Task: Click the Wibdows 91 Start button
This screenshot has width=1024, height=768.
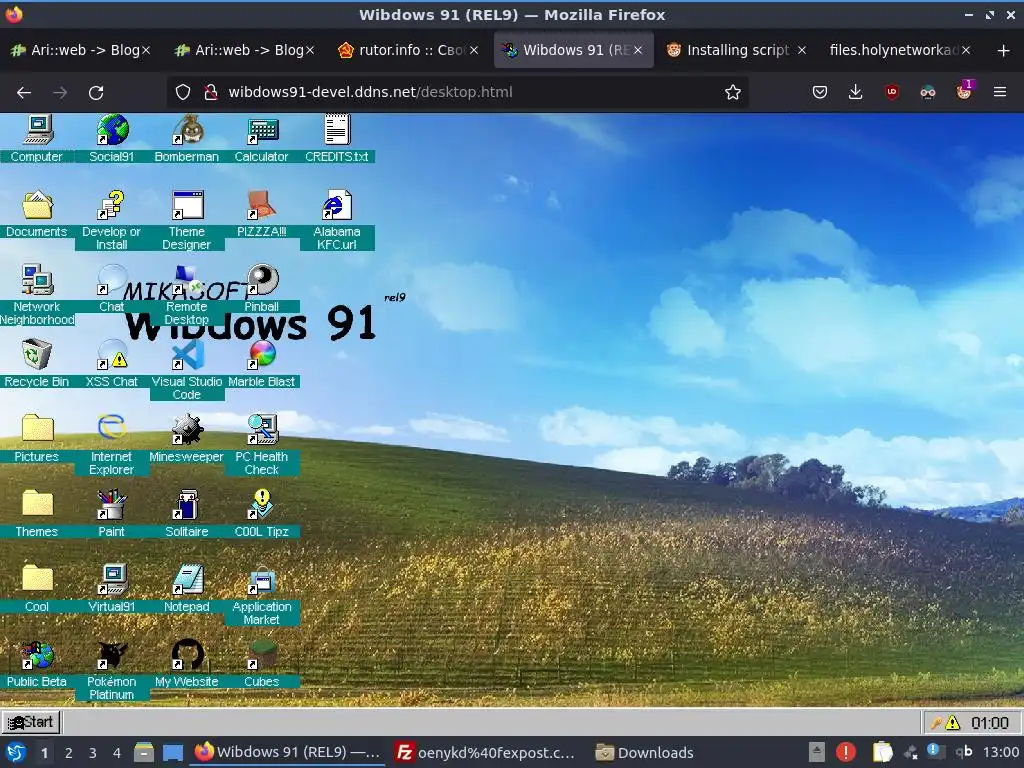Action: point(31,722)
